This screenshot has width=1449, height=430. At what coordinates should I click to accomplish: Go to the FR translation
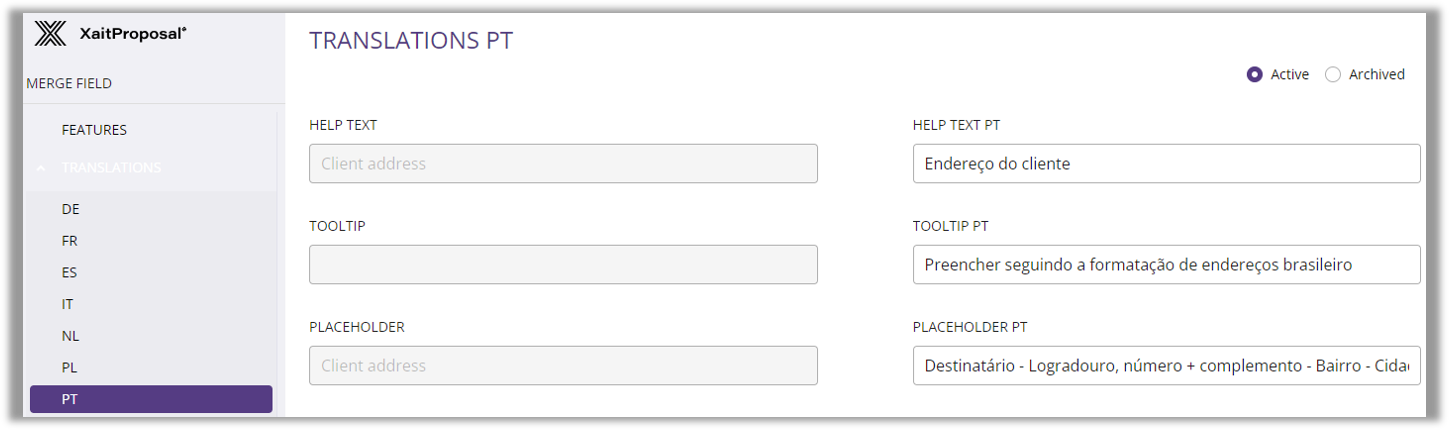coord(70,241)
